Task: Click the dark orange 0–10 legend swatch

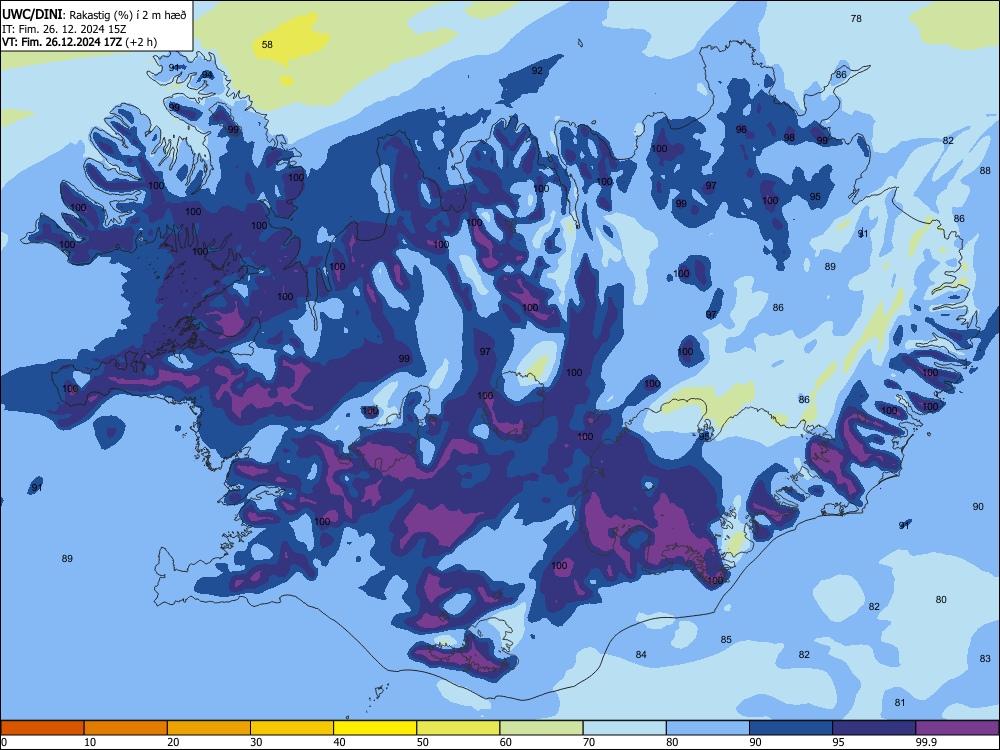Action: [x=42, y=728]
